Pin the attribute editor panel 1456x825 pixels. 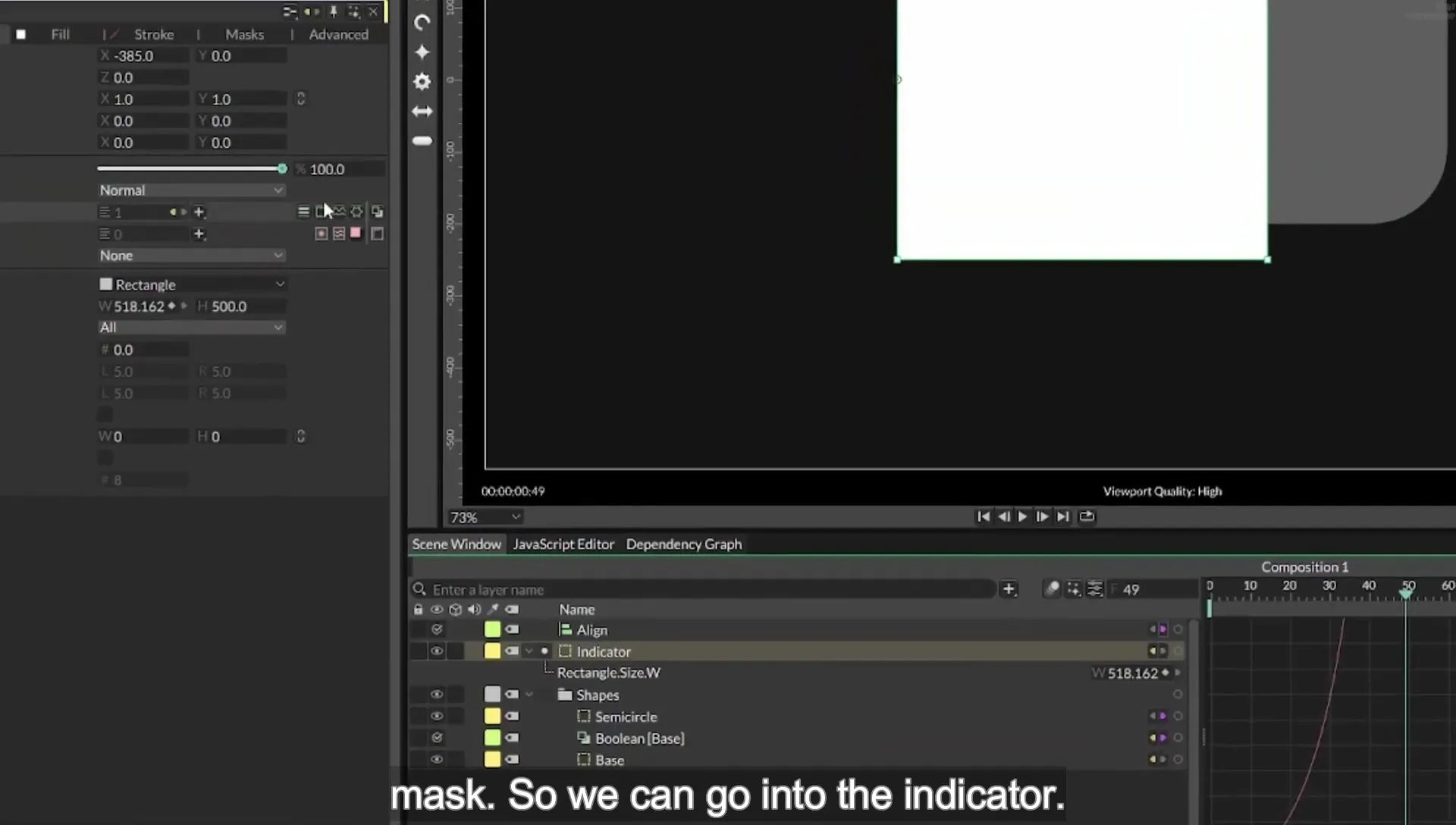(333, 11)
